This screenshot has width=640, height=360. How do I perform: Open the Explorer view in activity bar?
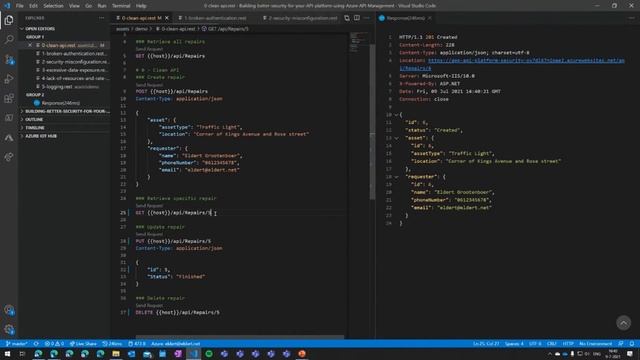point(9,20)
